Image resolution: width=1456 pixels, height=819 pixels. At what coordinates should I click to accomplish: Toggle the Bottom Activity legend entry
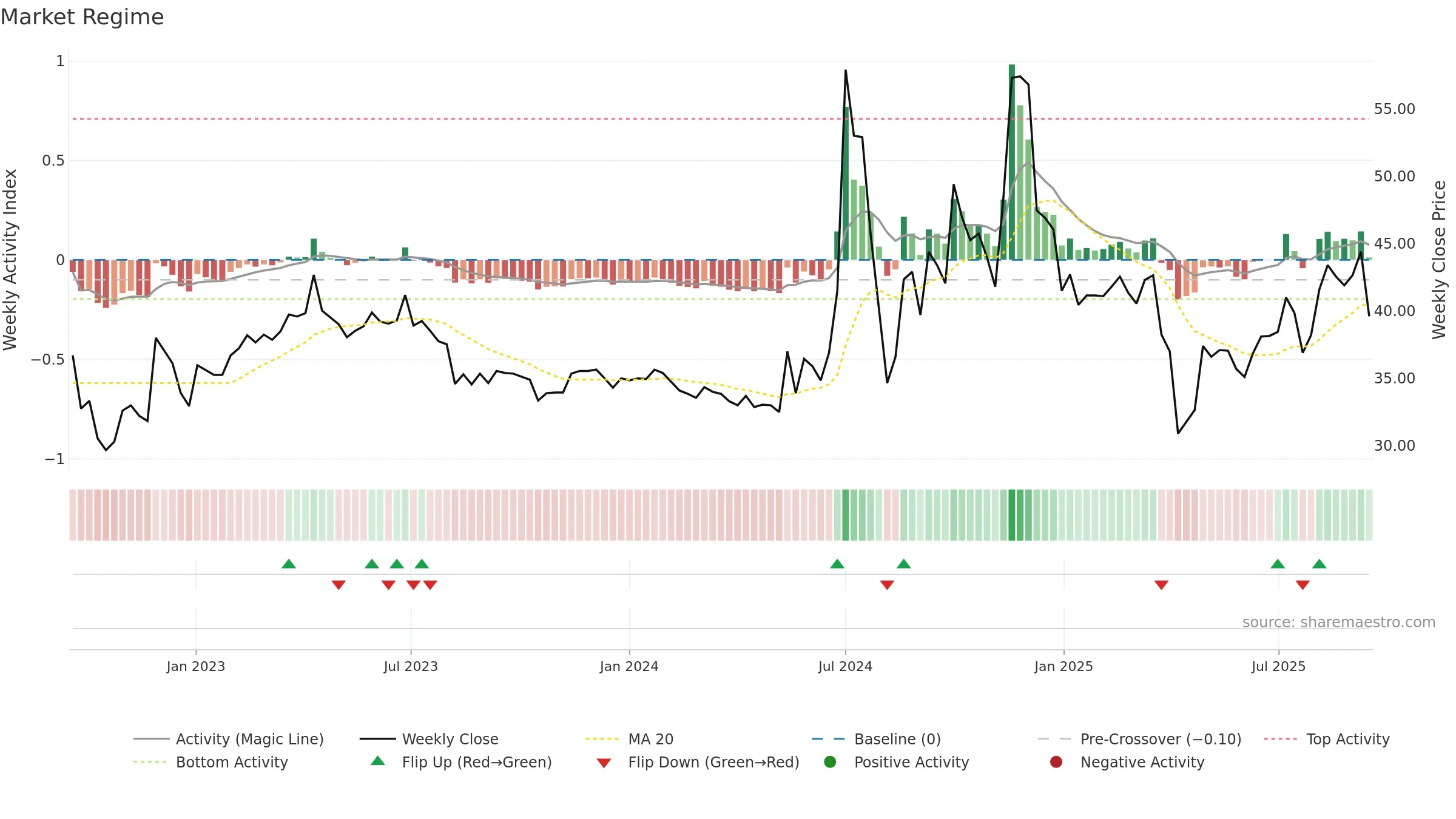pyautogui.click(x=211, y=762)
